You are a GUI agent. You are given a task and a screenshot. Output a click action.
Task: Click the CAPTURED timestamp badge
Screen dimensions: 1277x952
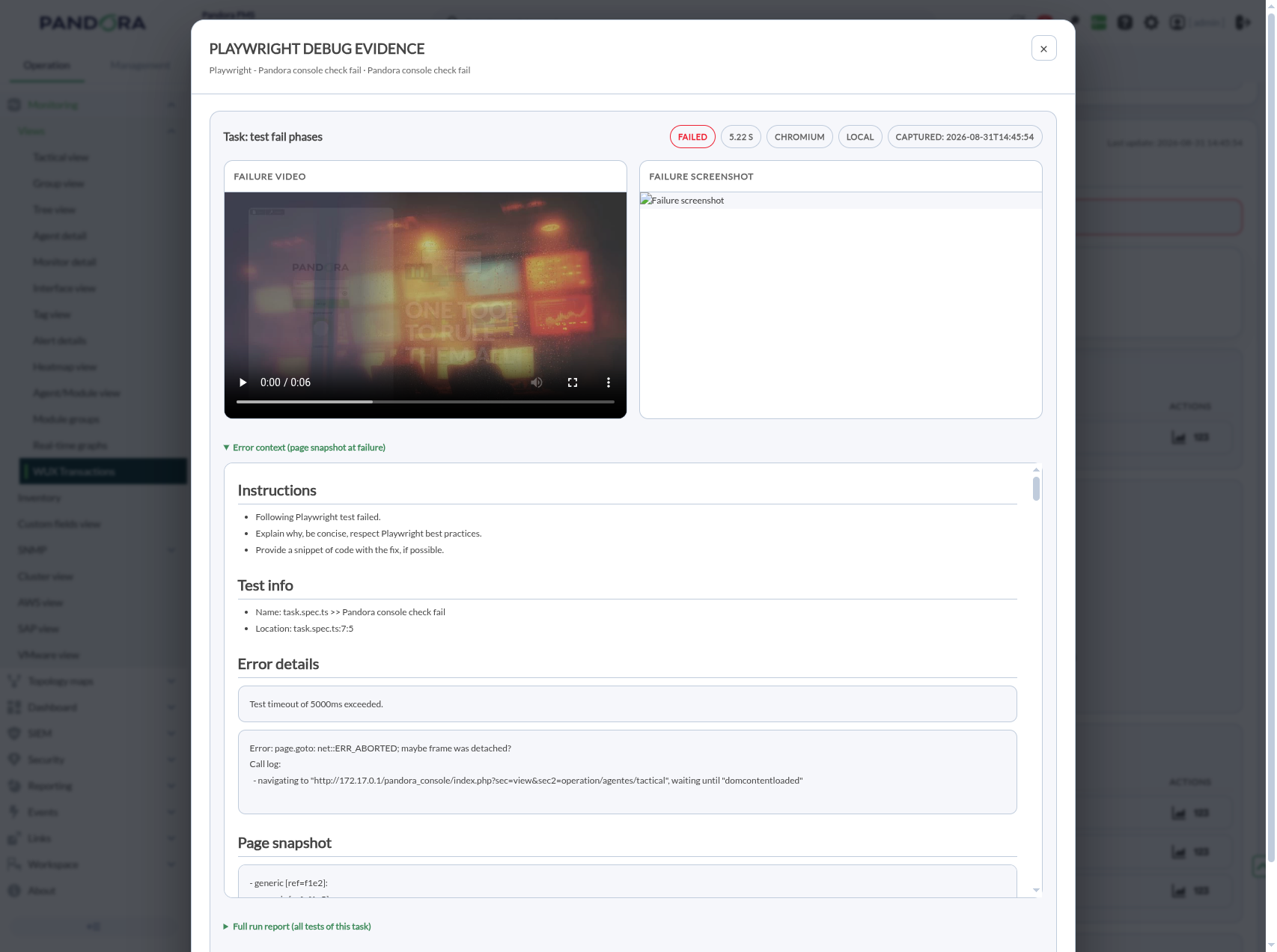point(965,137)
